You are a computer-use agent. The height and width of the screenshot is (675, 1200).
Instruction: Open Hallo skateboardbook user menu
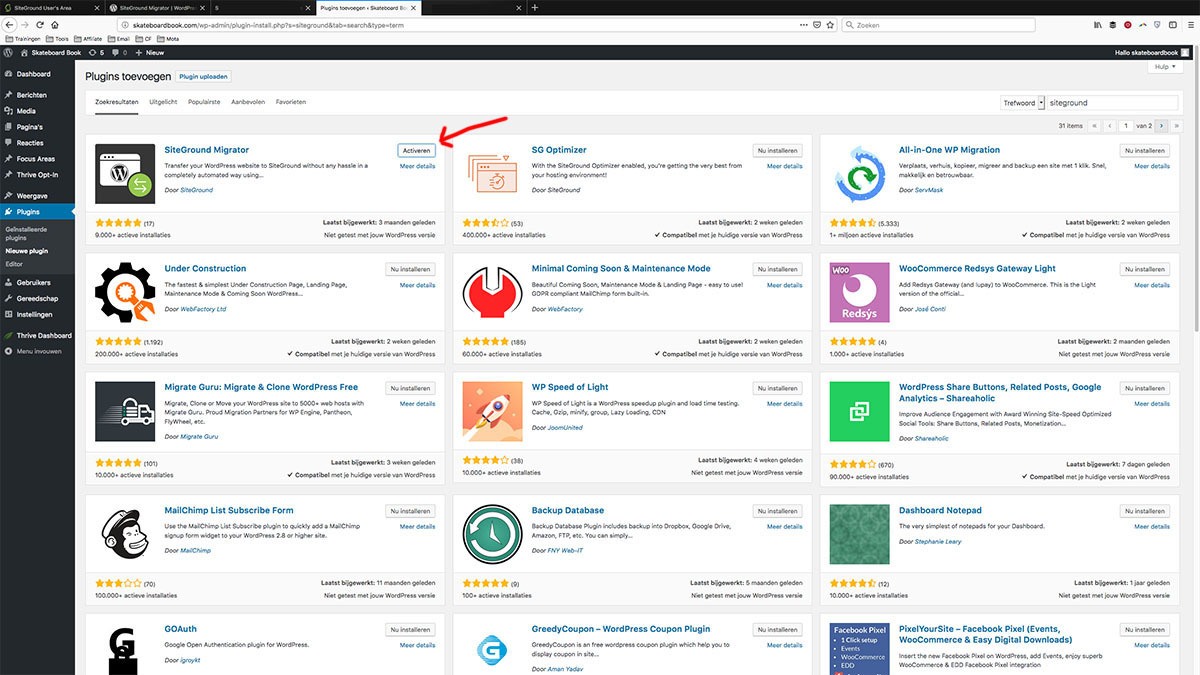point(1153,52)
